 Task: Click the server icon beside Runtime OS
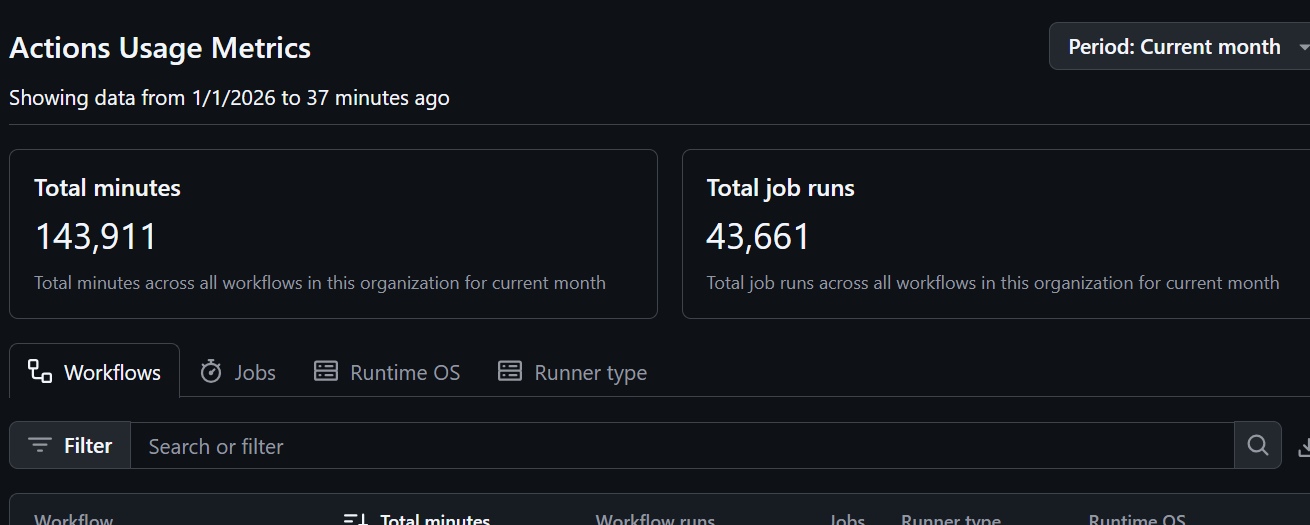pyautogui.click(x=326, y=372)
